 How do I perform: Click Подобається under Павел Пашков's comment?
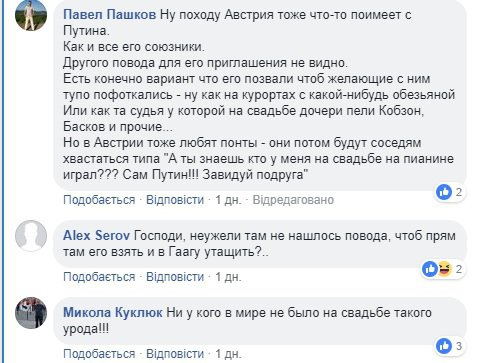click(99, 200)
